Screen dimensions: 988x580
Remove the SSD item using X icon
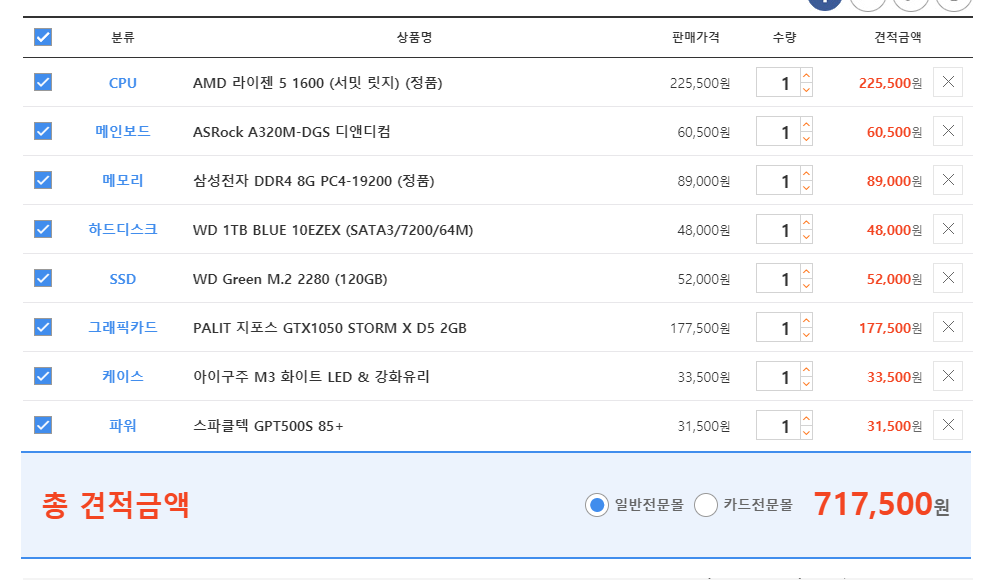pyautogui.click(x=948, y=278)
